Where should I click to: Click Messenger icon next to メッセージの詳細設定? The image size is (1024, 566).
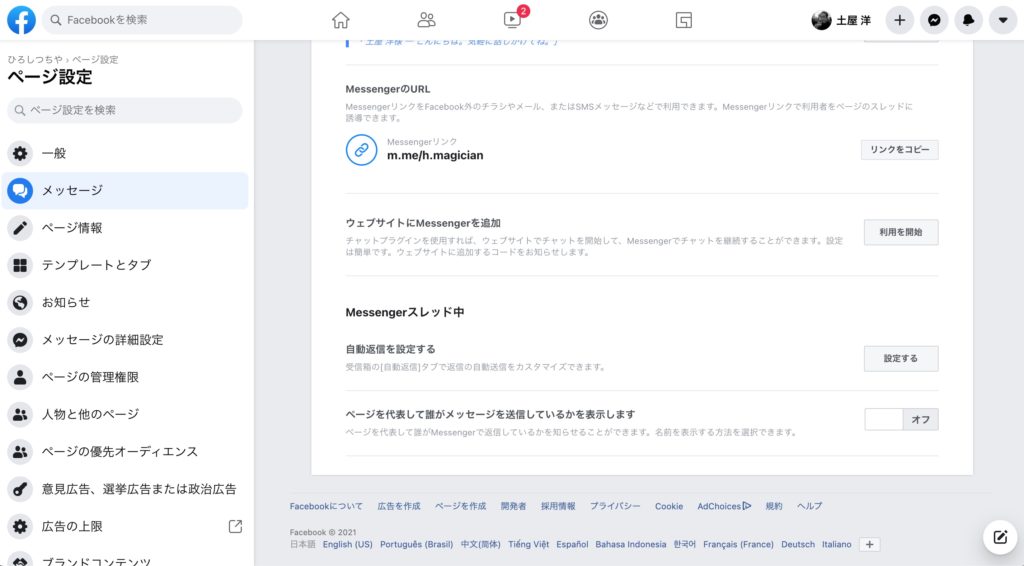pos(20,339)
